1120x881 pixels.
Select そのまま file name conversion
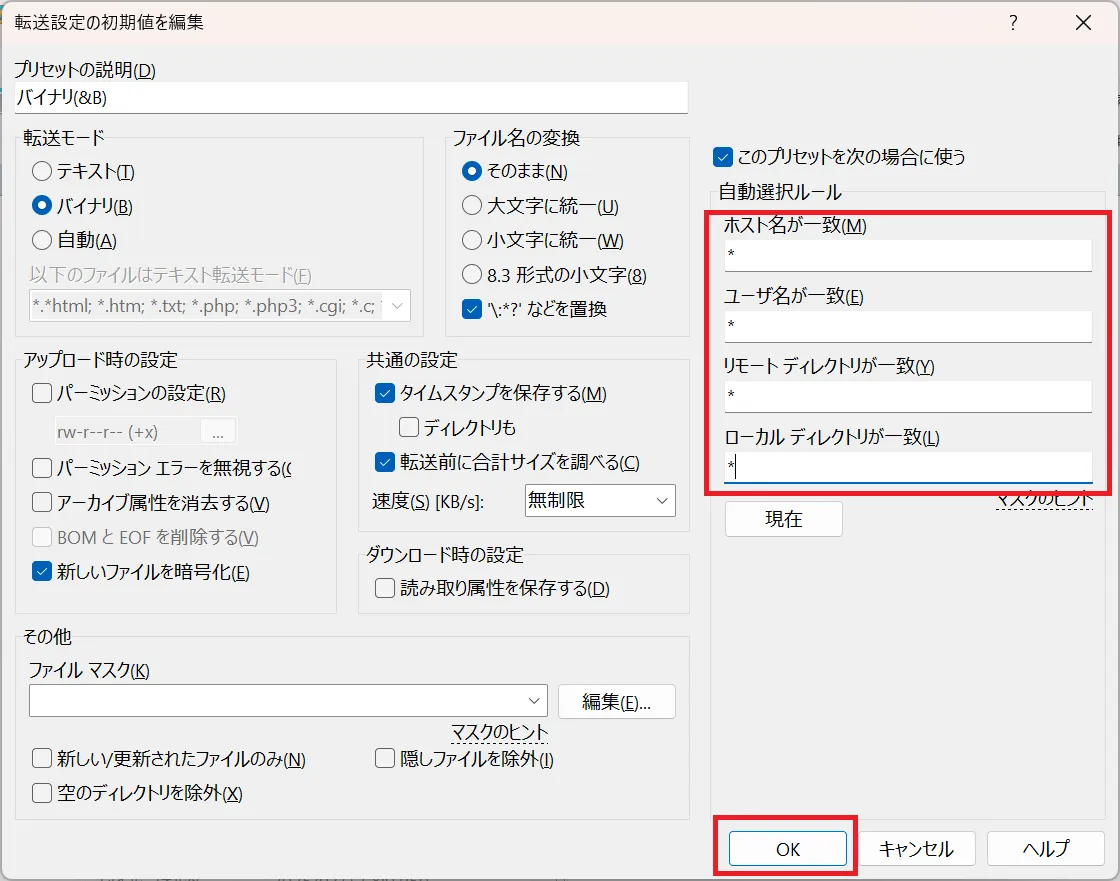471,171
